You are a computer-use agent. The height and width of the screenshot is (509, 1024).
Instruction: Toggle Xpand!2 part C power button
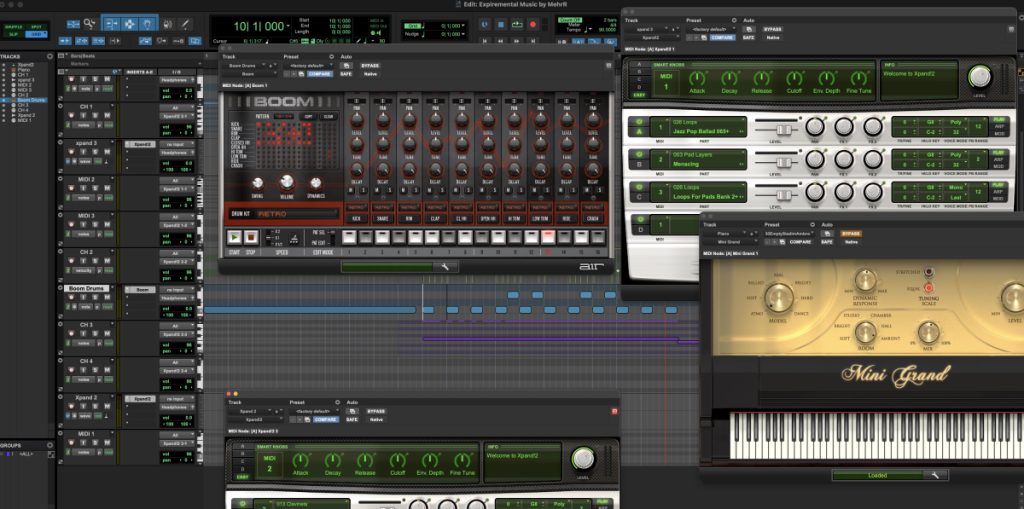pos(639,187)
